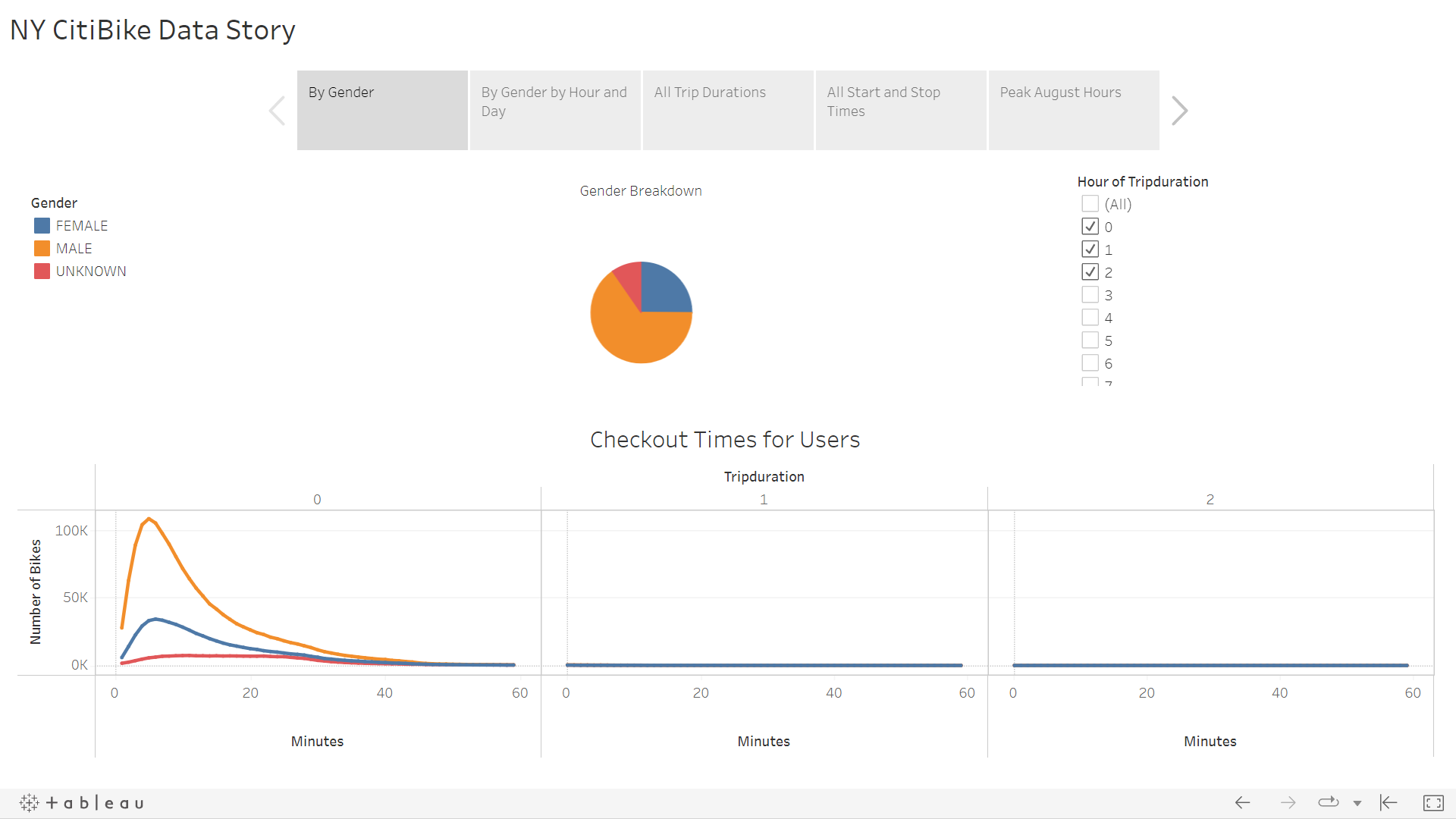Image resolution: width=1456 pixels, height=819 pixels.
Task: Click the 50K y-axis tick label
Action: (x=75, y=598)
